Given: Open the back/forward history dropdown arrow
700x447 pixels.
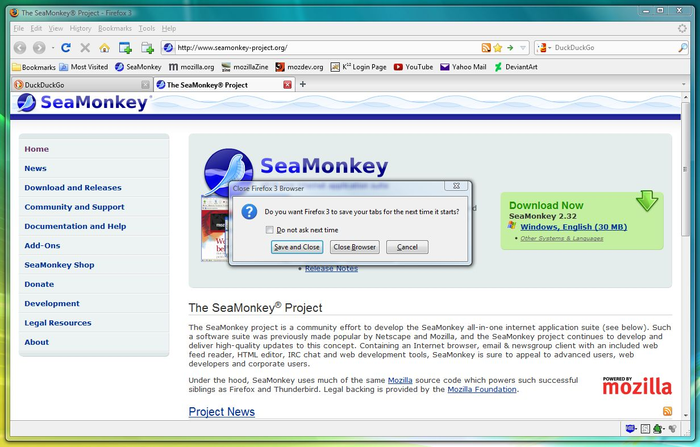Looking at the screenshot, I should tap(53, 47).
